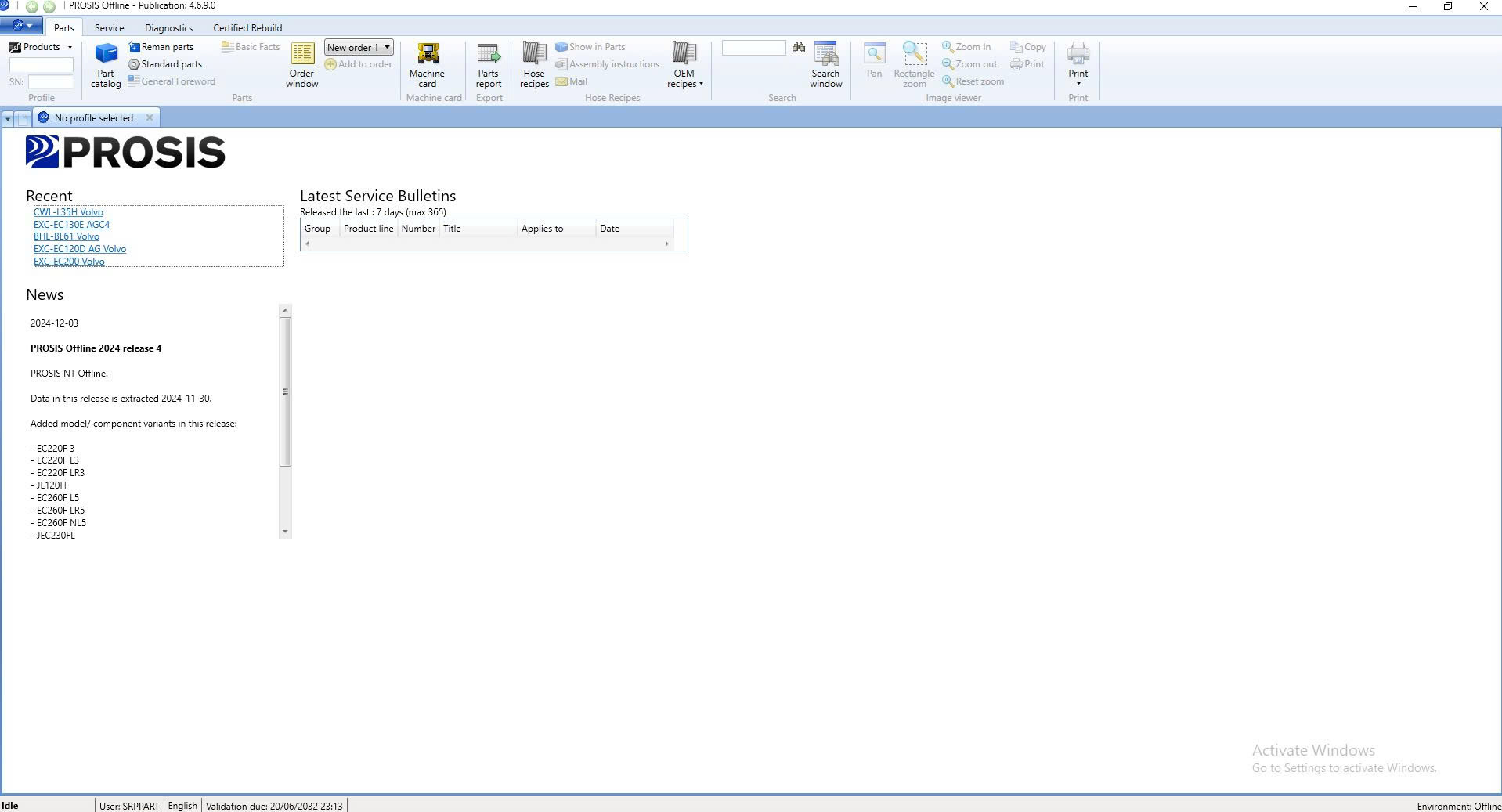This screenshot has height=812, width=1502.
Task: Export a Parts report
Action: click(488, 64)
